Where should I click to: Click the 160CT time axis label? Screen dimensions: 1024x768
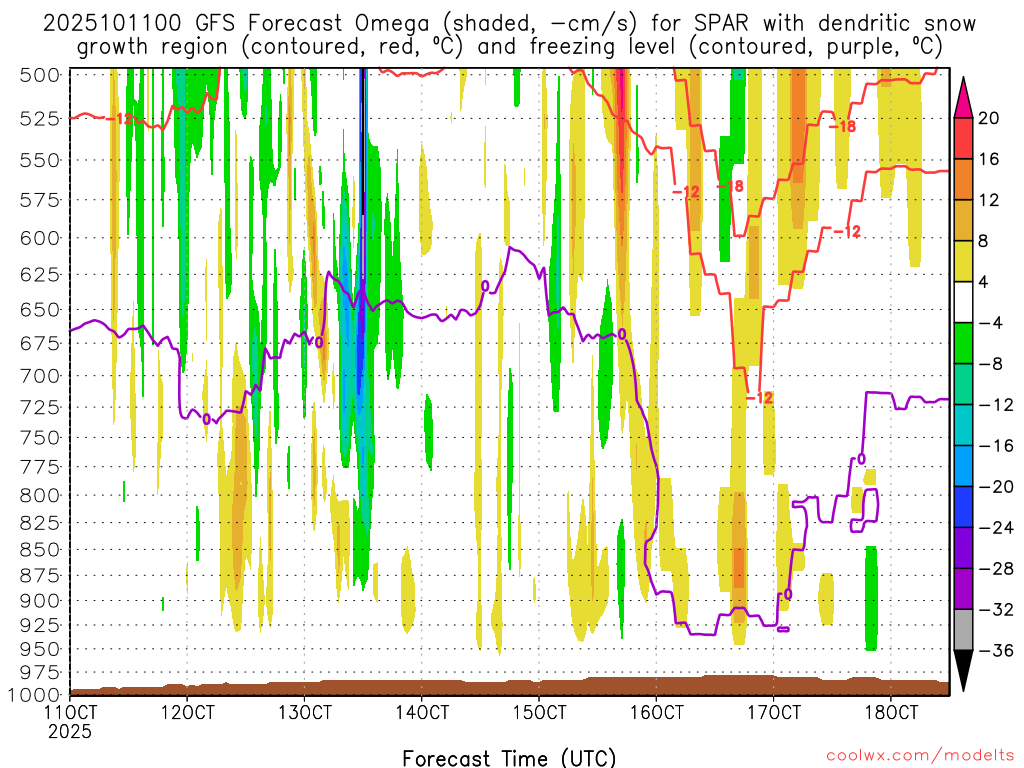[x=656, y=712]
